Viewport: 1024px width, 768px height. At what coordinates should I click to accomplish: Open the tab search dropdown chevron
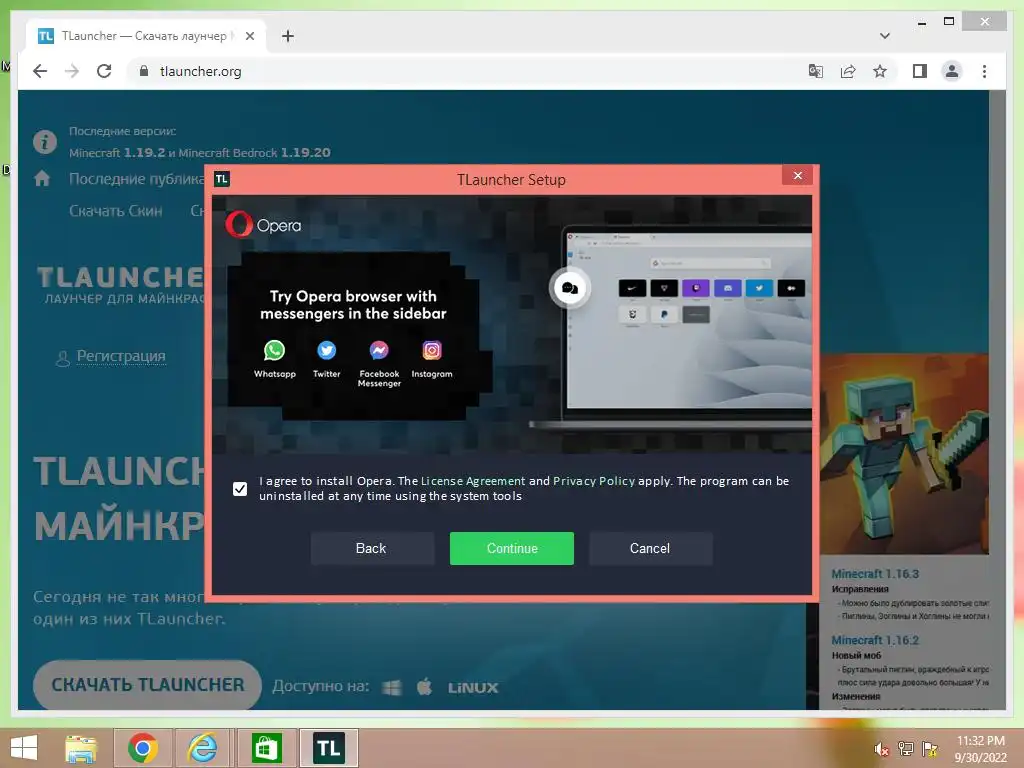click(x=884, y=36)
